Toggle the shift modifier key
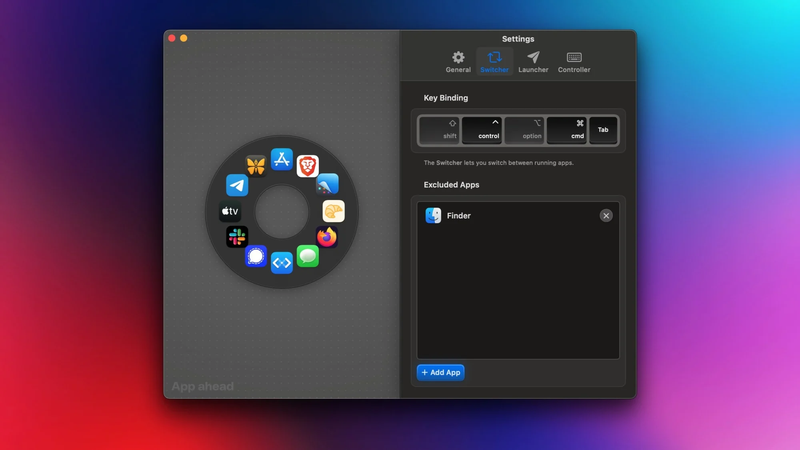Viewport: 800px width, 450px height. point(439,130)
